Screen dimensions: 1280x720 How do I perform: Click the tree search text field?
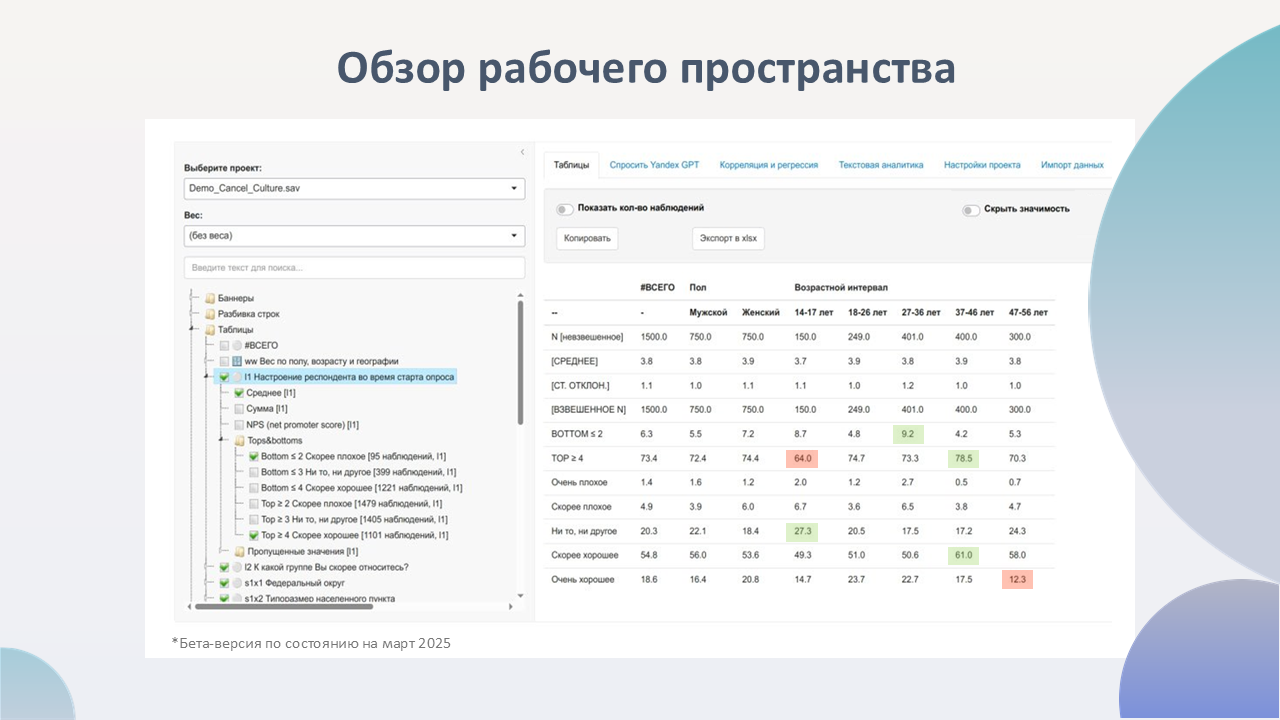click(354, 268)
